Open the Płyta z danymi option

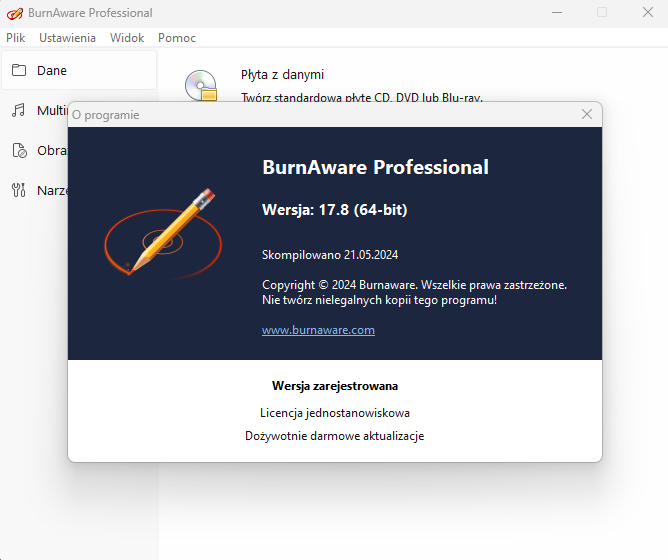282,75
